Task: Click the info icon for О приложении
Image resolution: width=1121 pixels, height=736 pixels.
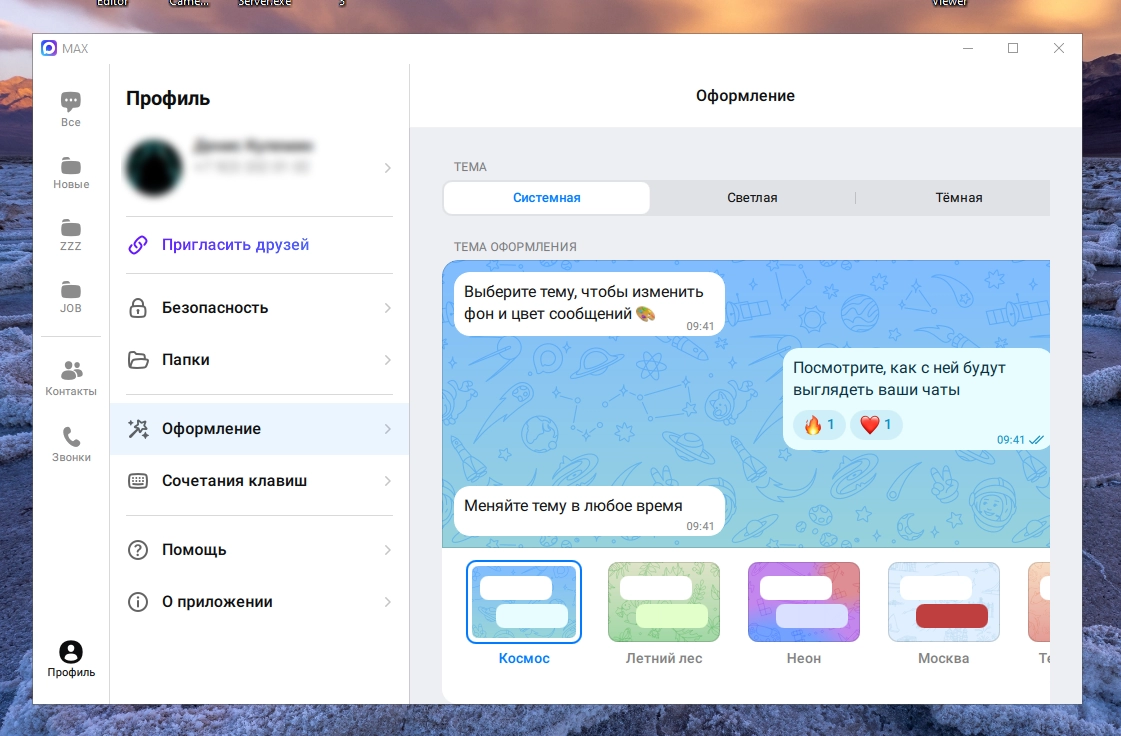Action: click(x=138, y=602)
